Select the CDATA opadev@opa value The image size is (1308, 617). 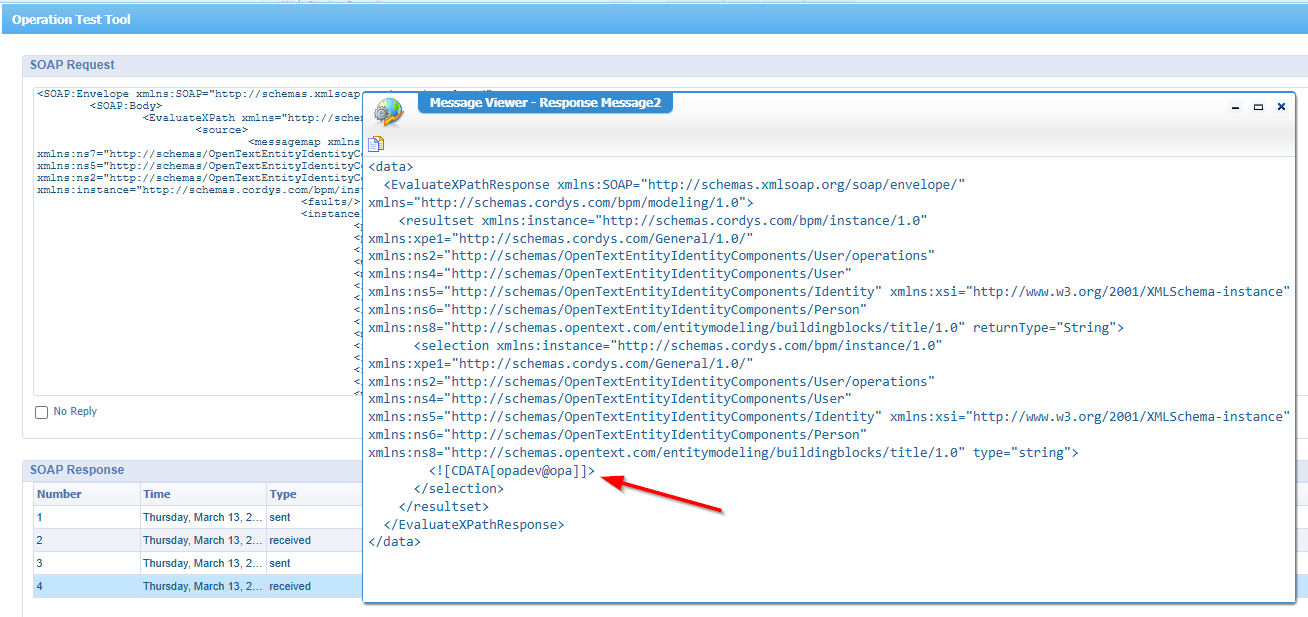pos(510,471)
